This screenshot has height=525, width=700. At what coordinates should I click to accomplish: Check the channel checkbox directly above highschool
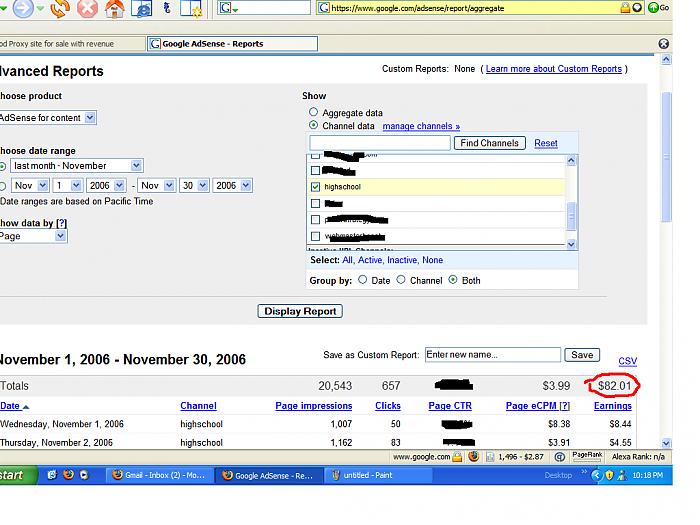[x=315, y=170]
